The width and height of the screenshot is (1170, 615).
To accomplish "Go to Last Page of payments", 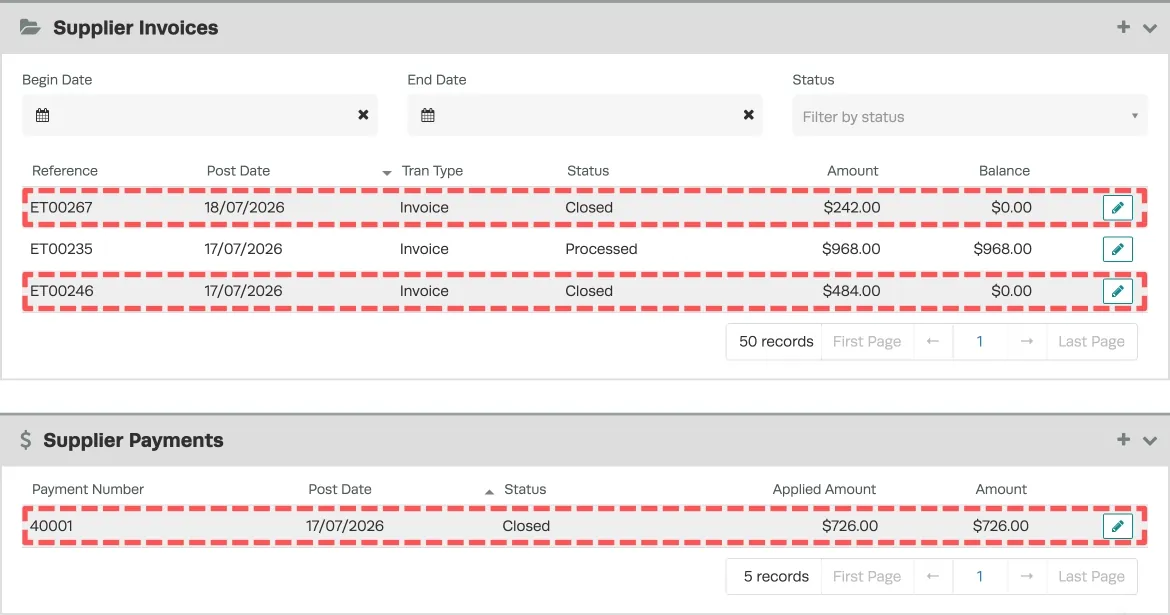I will 1092,577.
